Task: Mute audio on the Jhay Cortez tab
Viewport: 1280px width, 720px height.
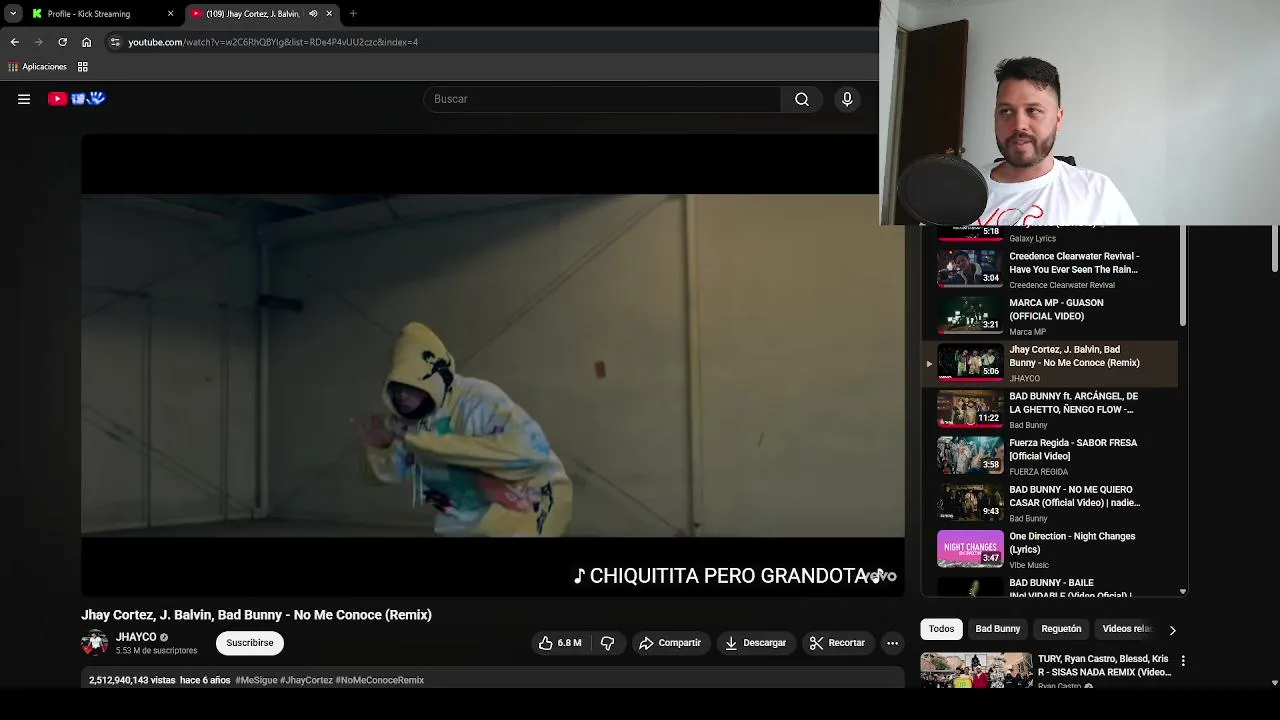Action: [313, 14]
